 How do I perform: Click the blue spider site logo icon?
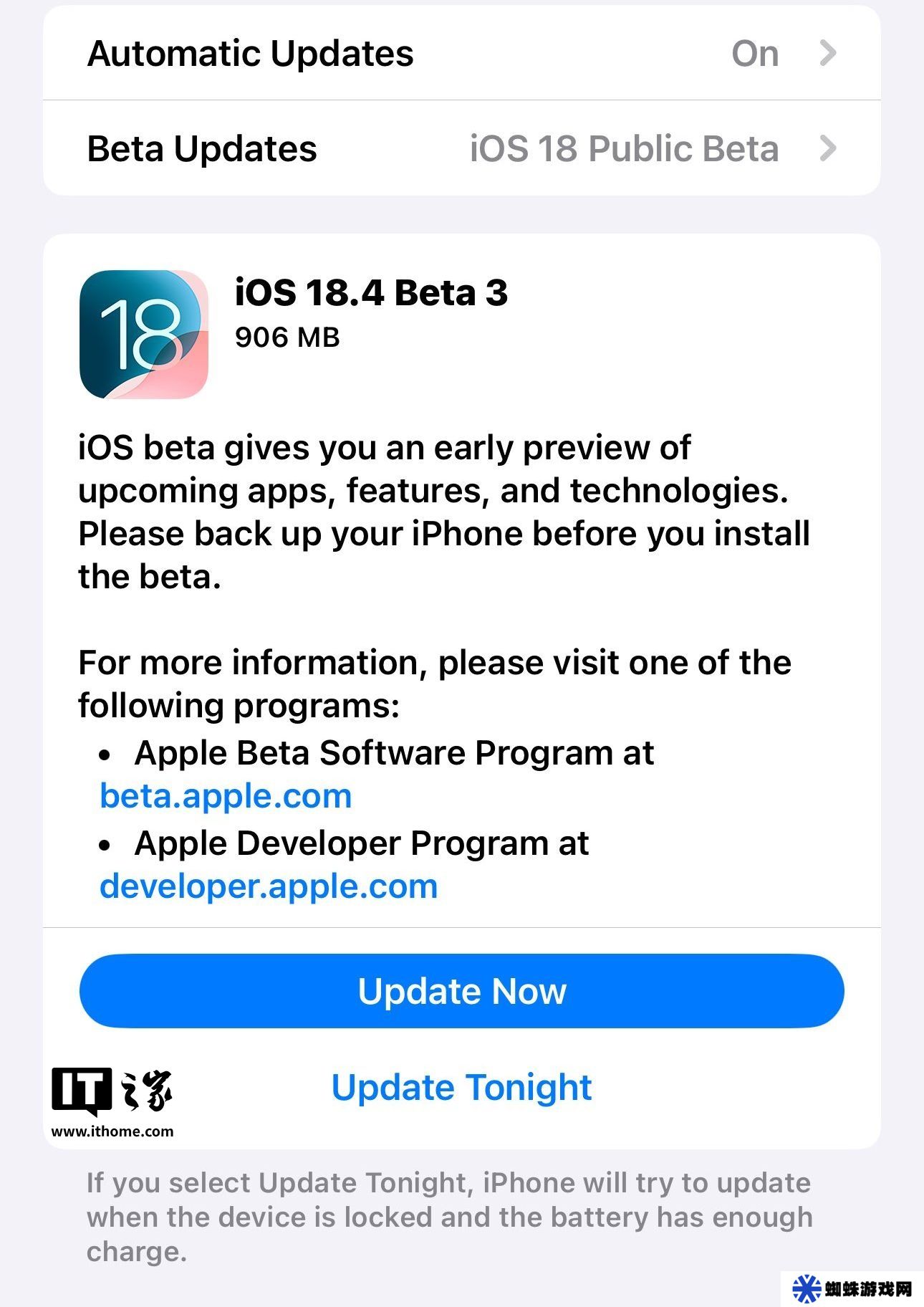click(807, 1288)
